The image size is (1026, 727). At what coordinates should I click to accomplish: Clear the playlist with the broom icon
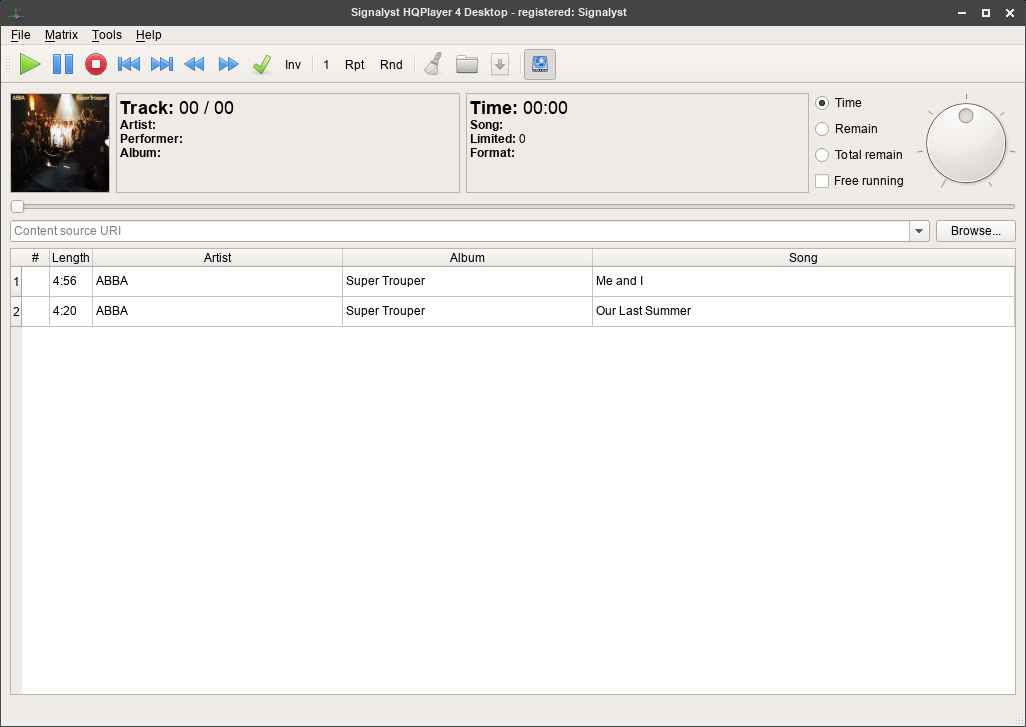coord(433,65)
